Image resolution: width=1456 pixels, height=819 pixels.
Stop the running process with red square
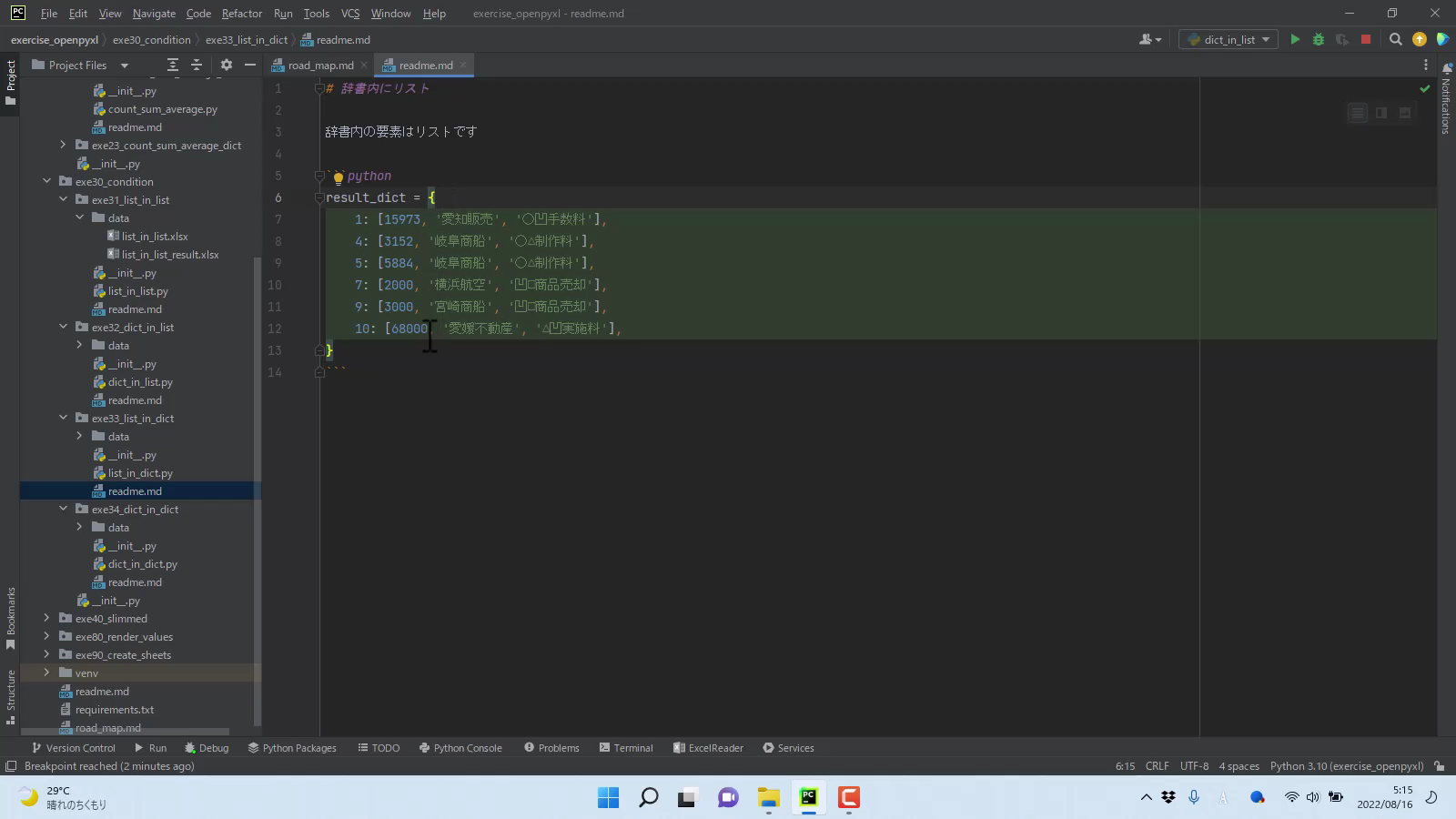1366,39
